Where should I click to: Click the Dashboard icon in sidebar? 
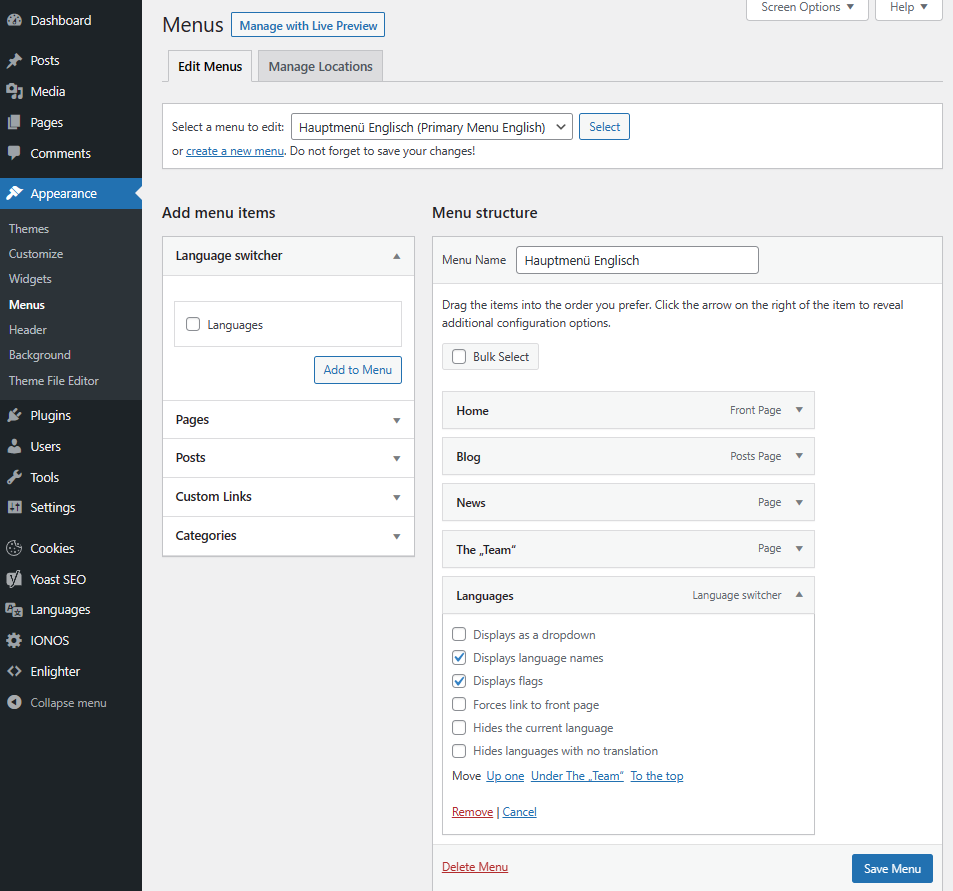point(14,20)
